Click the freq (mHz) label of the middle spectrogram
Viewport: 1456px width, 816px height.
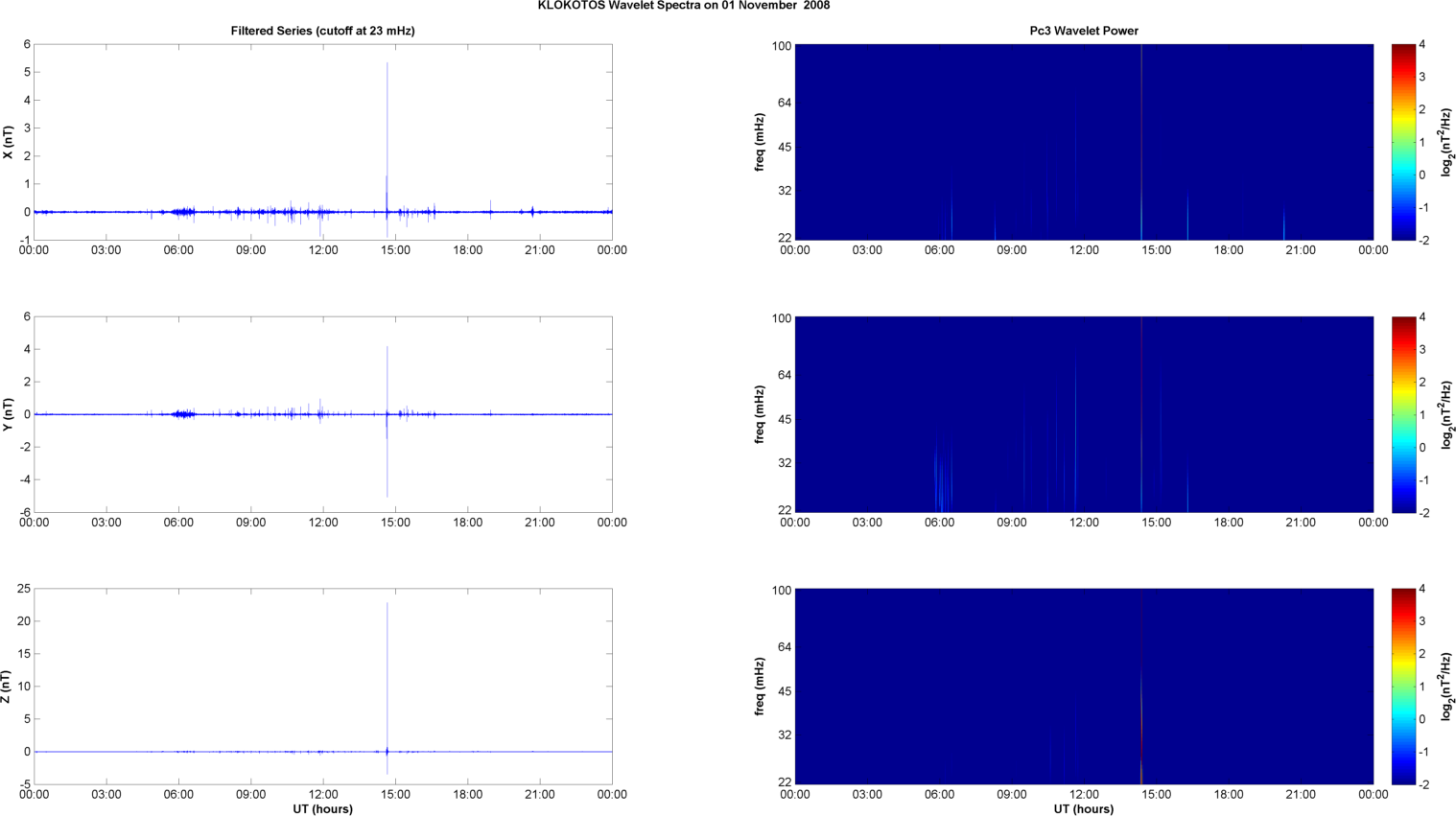click(x=760, y=414)
